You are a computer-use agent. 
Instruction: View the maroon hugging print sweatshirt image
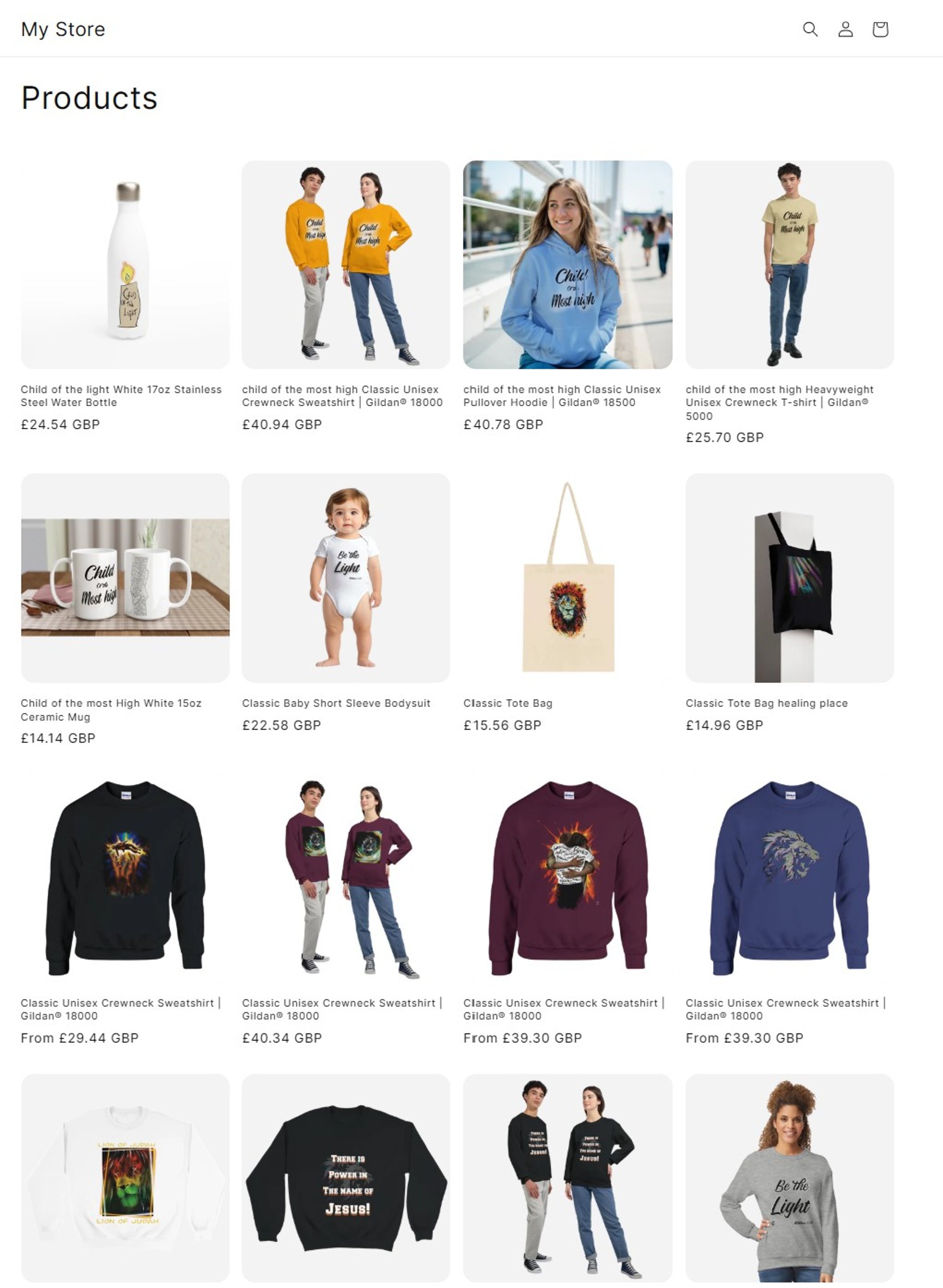(x=567, y=877)
